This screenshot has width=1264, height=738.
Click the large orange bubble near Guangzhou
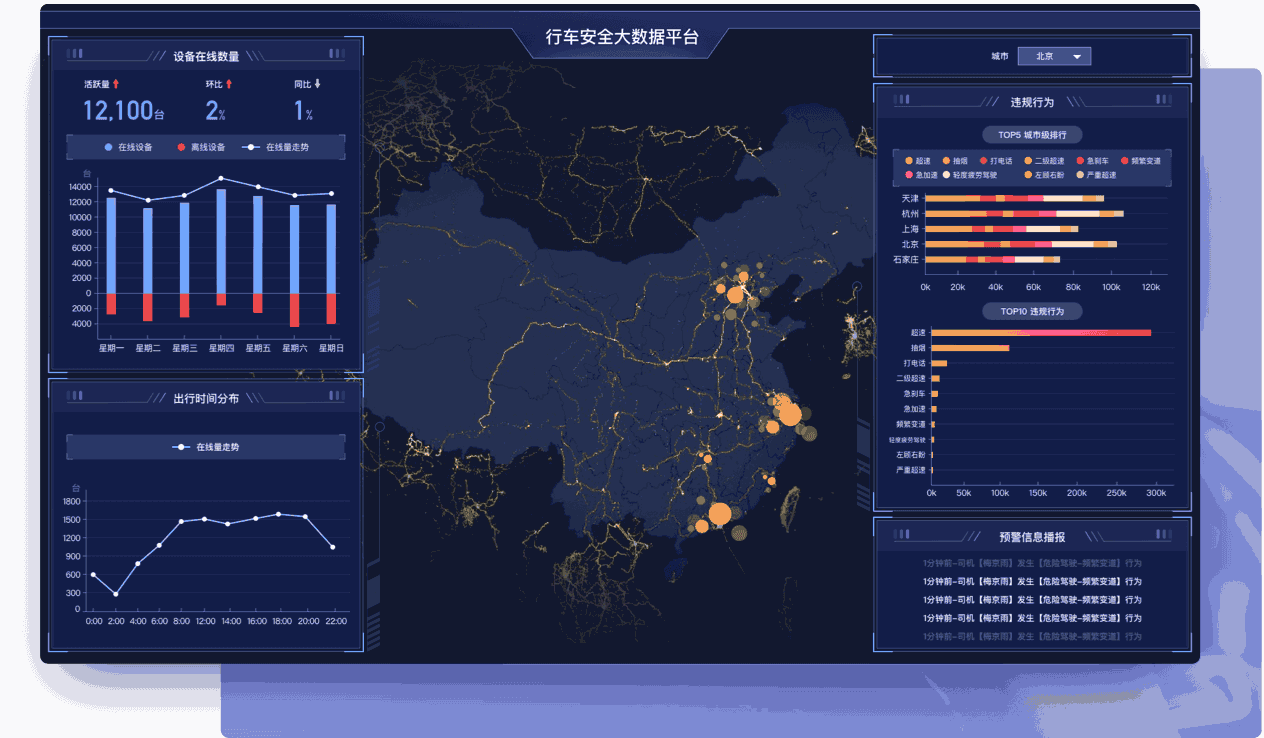719,515
